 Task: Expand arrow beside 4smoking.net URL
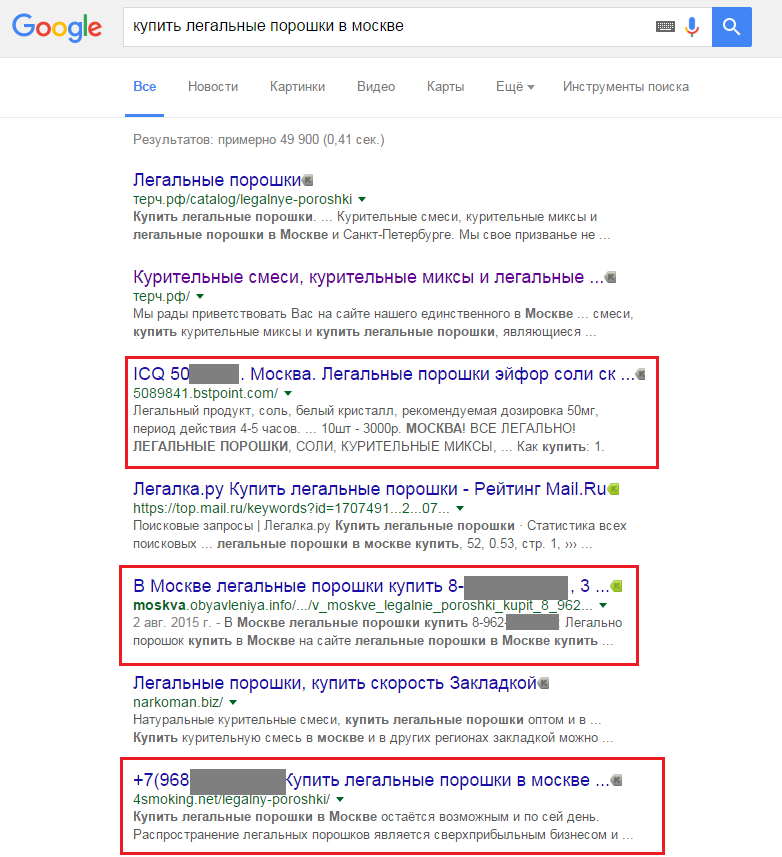pos(340,799)
